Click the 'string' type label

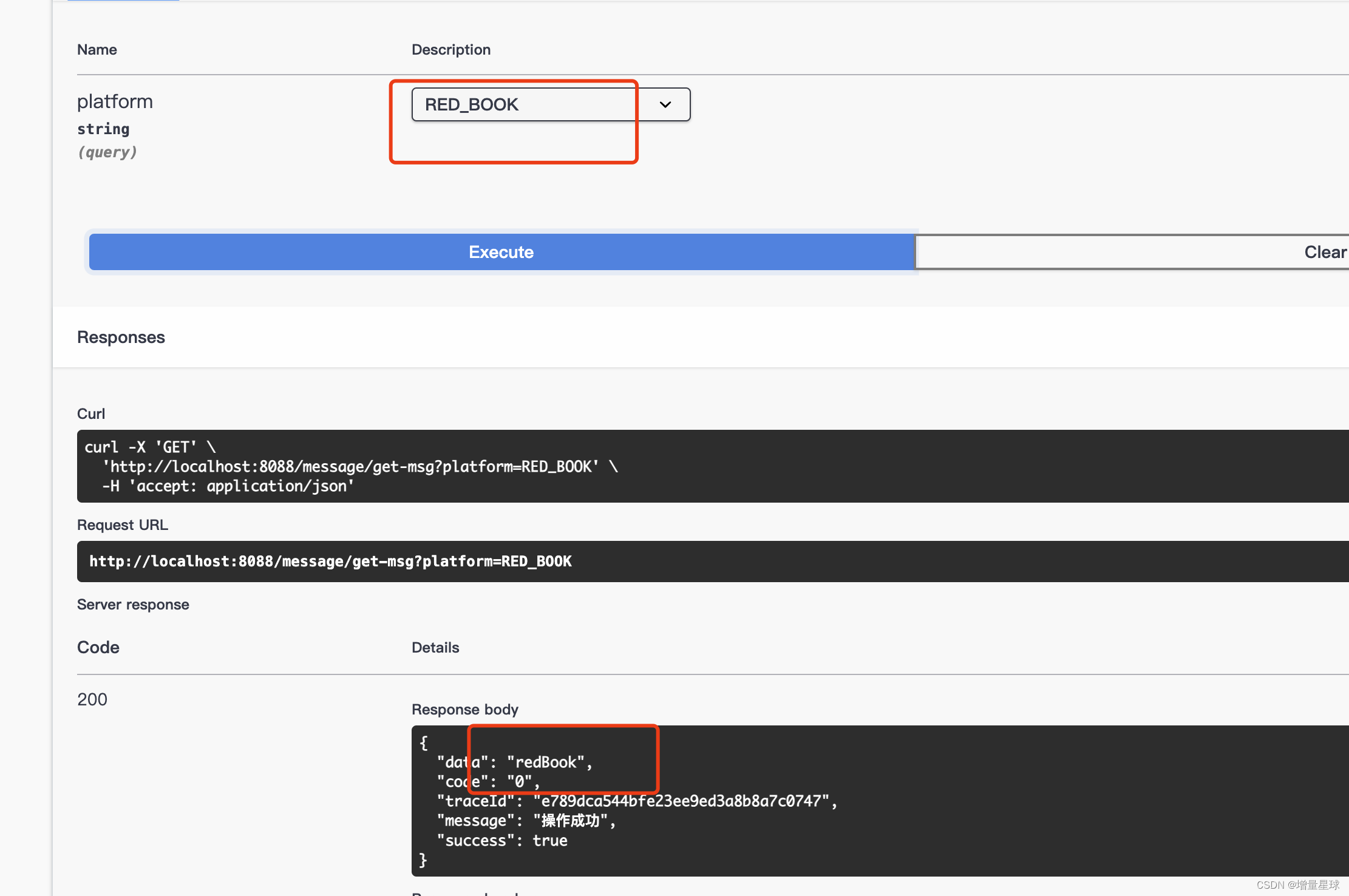pos(103,129)
